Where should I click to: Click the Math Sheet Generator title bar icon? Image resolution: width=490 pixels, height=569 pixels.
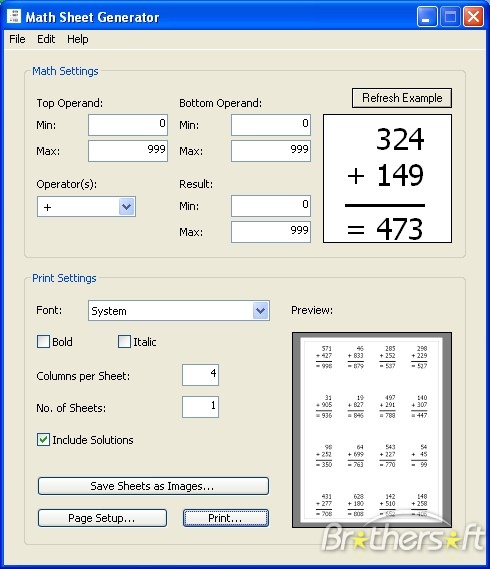pyautogui.click(x=14, y=17)
